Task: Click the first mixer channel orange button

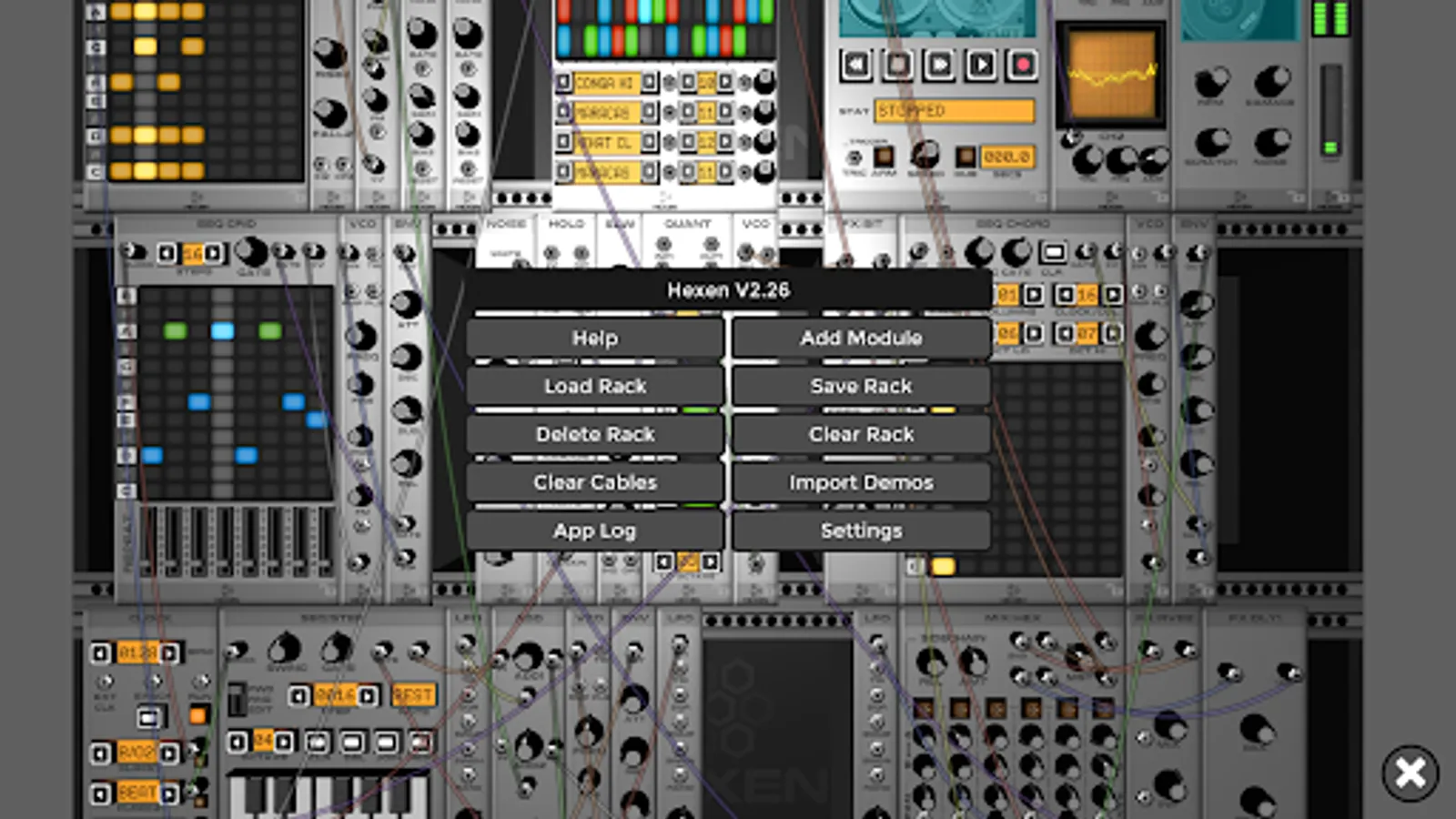Action: point(923,708)
